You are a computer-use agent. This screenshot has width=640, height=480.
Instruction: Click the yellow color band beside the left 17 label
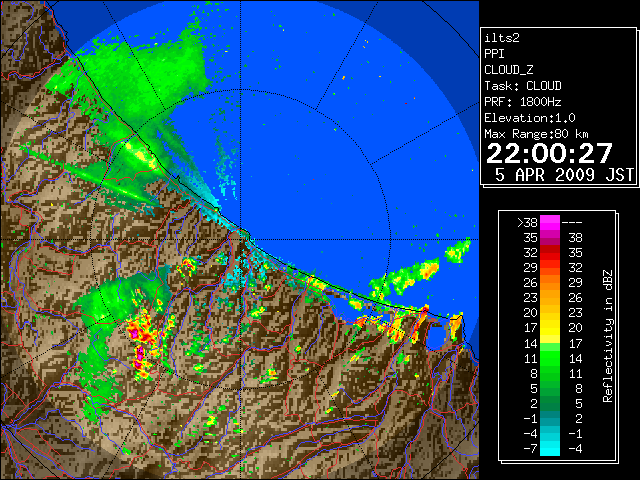pos(549,328)
